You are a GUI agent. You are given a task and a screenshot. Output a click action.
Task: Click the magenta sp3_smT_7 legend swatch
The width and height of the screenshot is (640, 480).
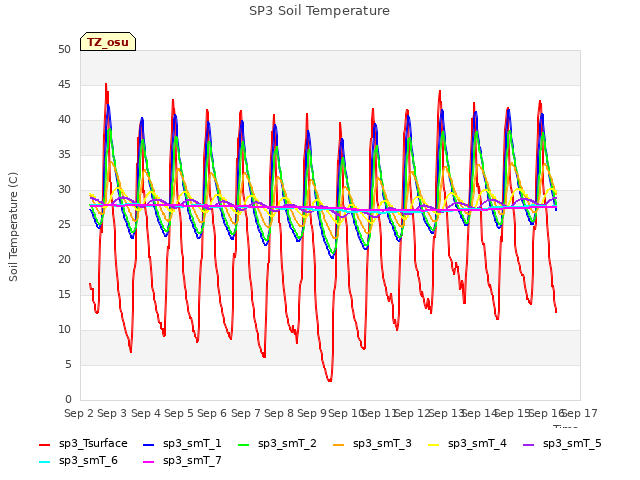tap(149, 462)
